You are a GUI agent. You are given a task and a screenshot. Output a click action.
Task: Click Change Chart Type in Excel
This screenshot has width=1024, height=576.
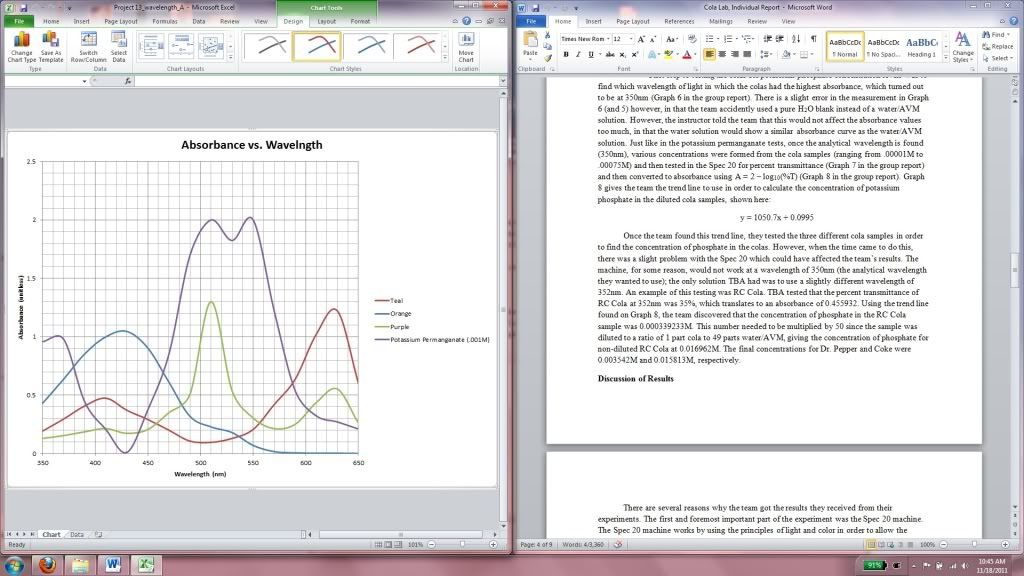[x=22, y=47]
